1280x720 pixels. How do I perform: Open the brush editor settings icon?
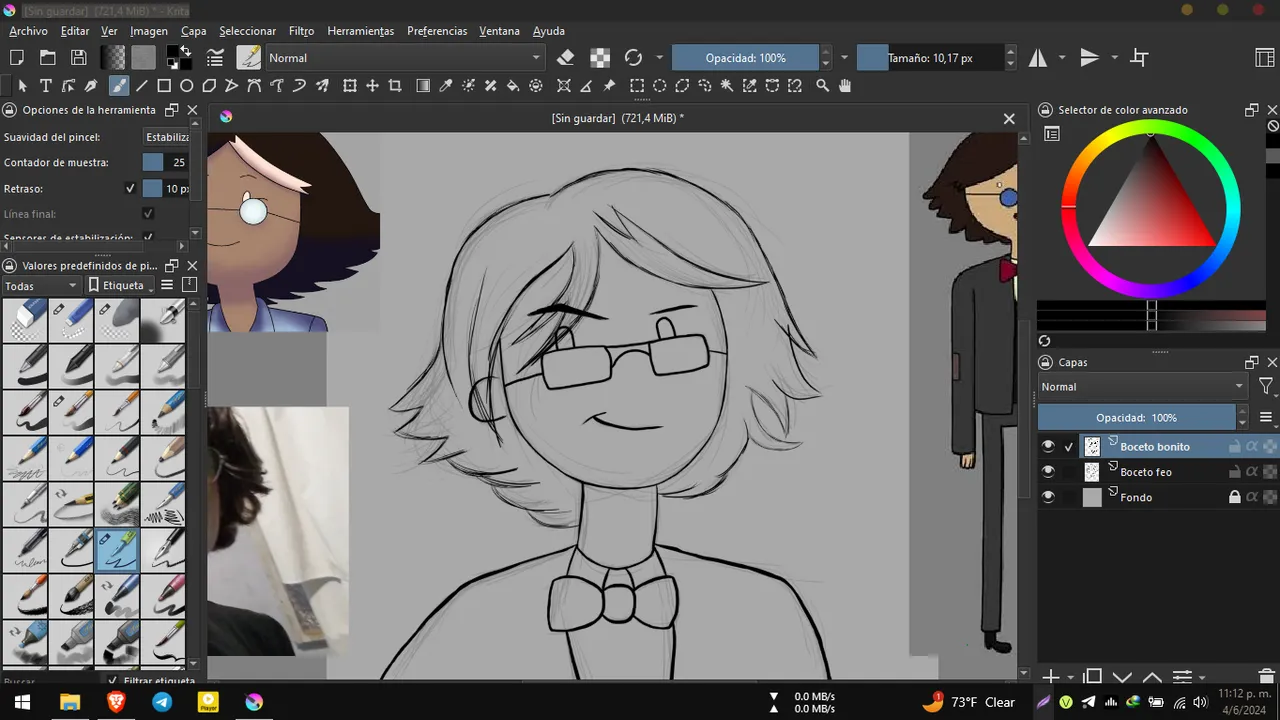(x=215, y=58)
